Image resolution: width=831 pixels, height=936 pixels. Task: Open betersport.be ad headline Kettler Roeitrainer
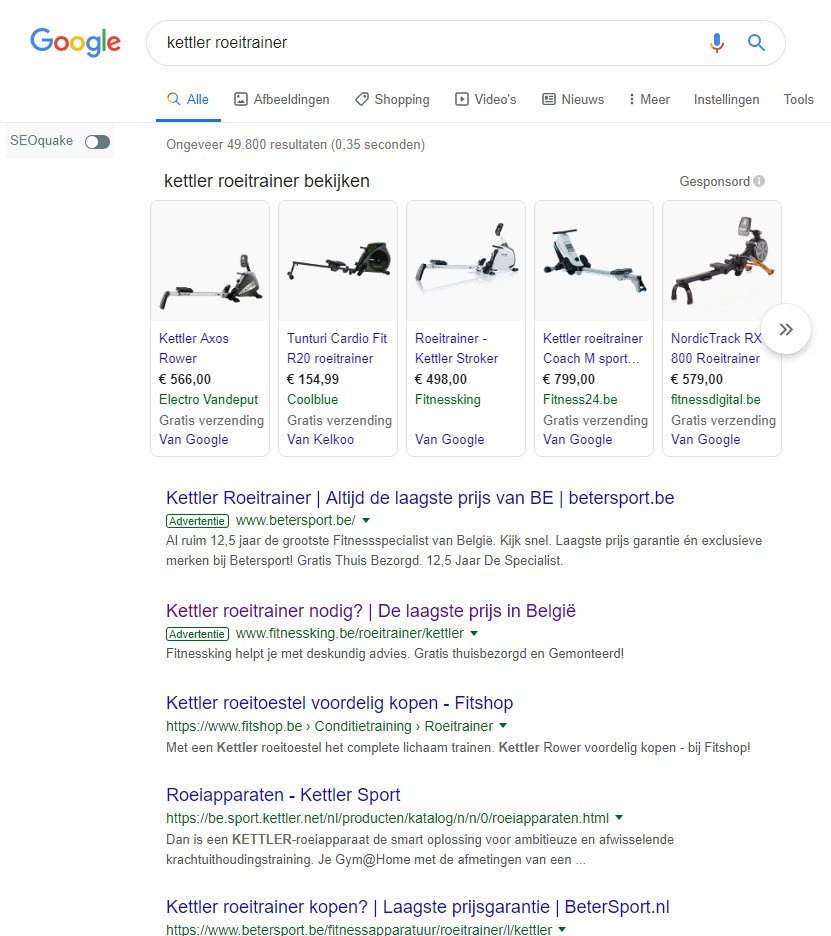click(x=420, y=498)
